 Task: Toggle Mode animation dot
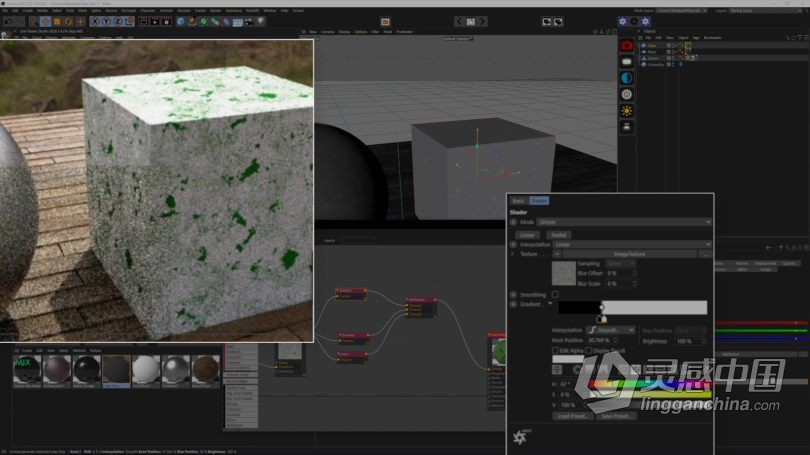click(513, 222)
